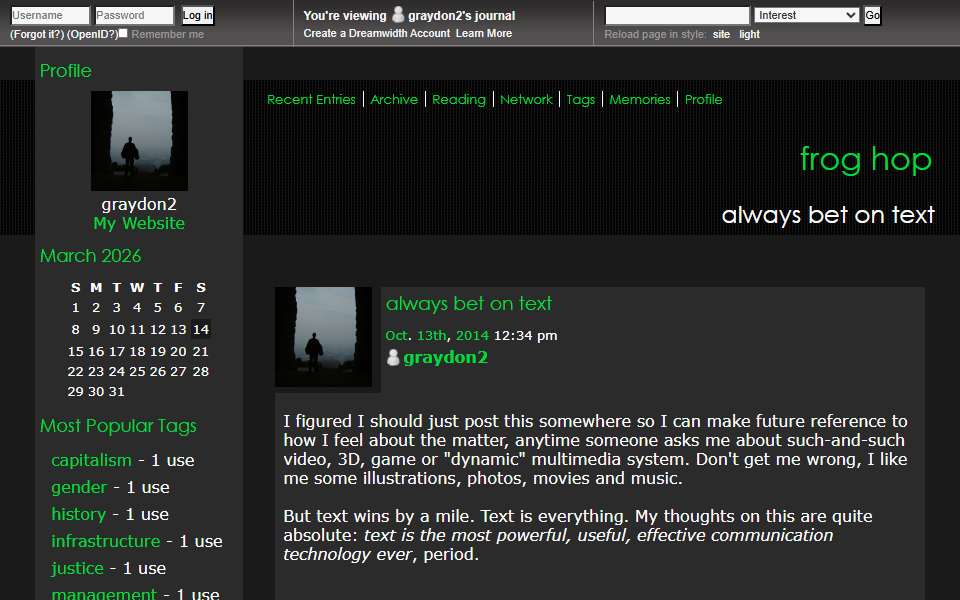Click the user icon next to the entry author graydon2
The height and width of the screenshot is (600, 960).
(393, 358)
